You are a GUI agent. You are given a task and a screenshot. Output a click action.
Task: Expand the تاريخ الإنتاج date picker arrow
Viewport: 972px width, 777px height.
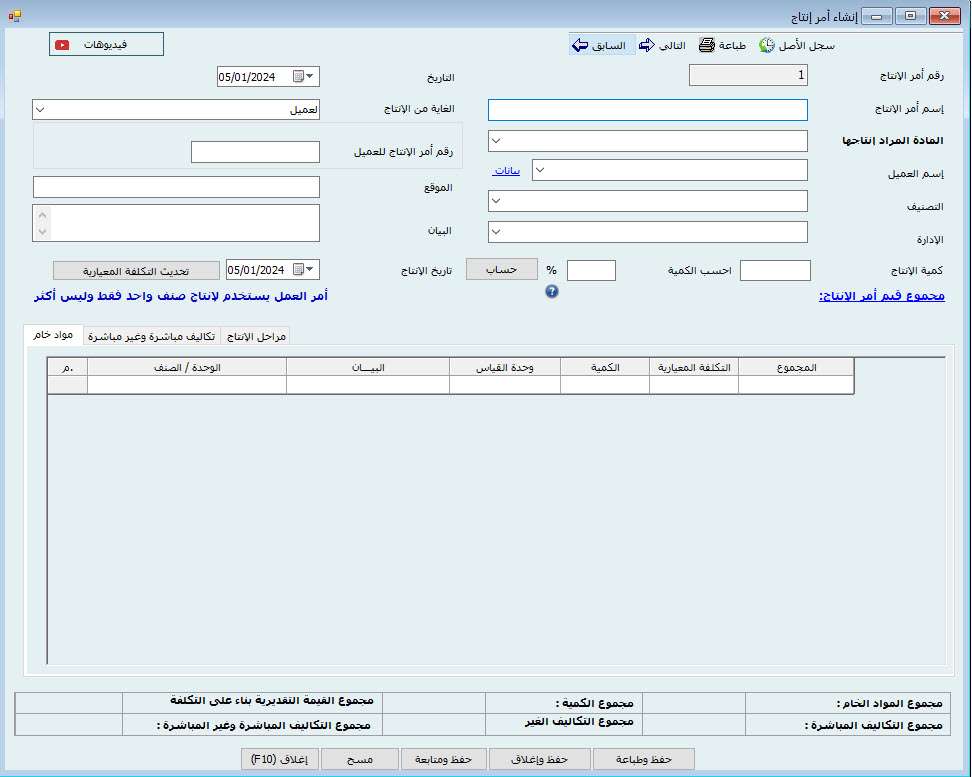pos(310,269)
